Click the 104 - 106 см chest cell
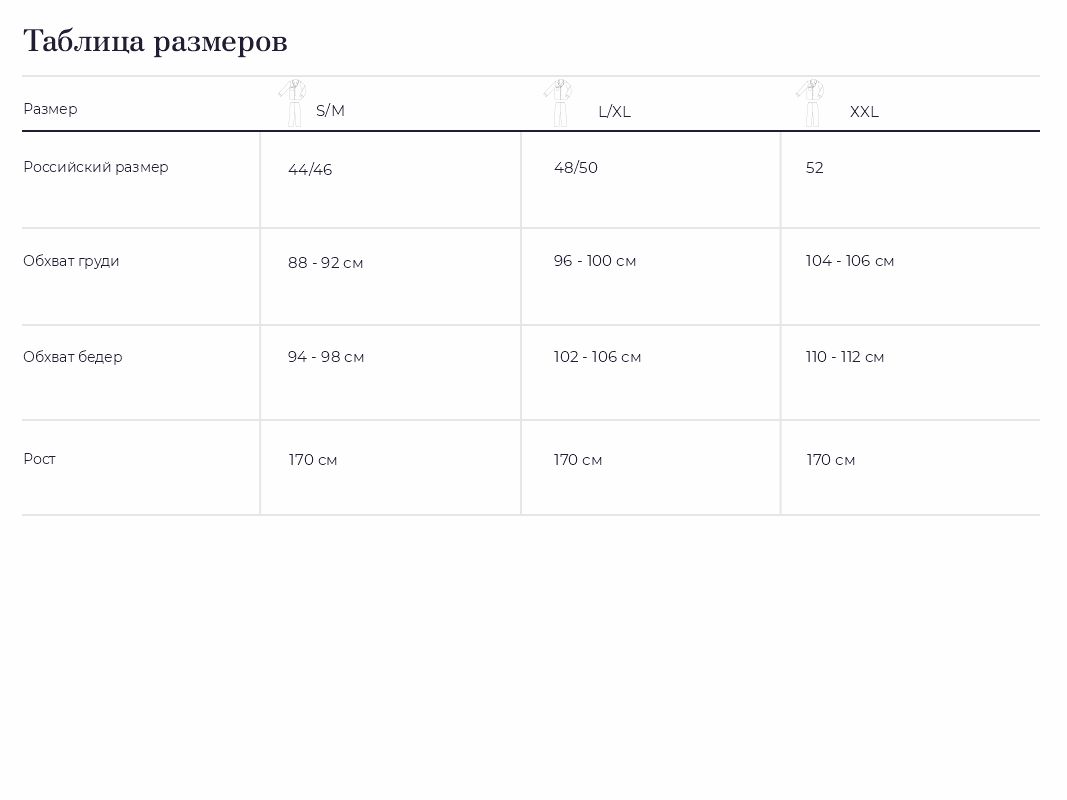1067x800 pixels. coord(850,261)
